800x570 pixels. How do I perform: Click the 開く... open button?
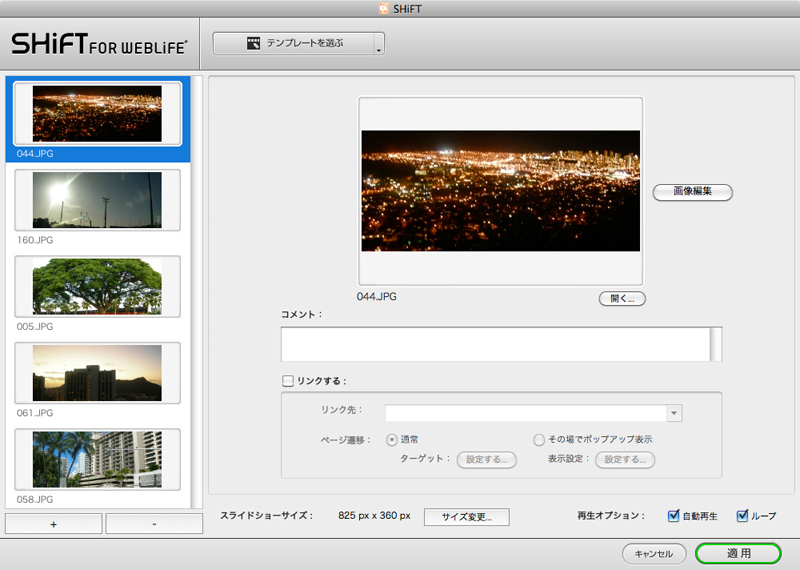[621, 298]
